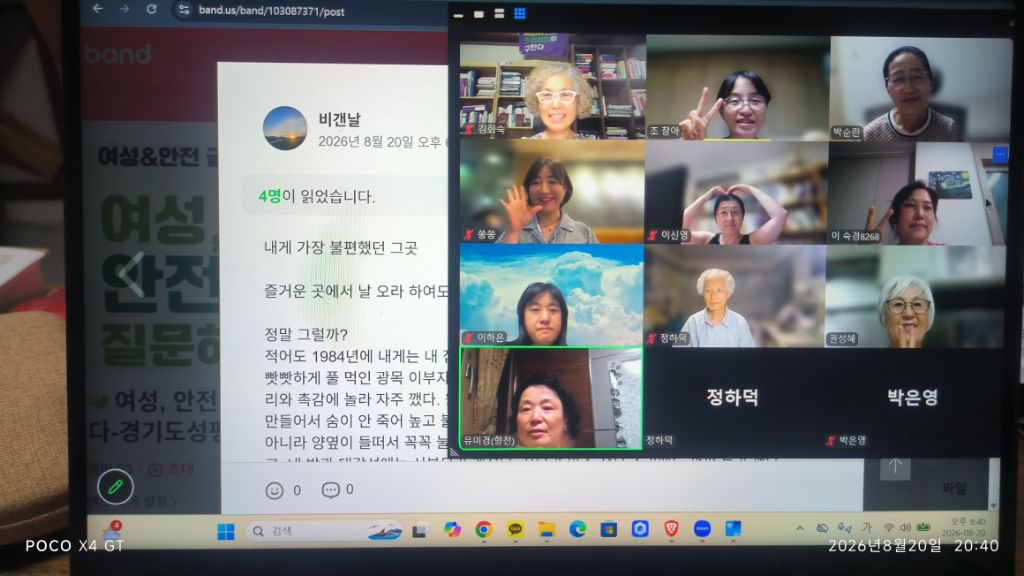
Task: Open author name 비갠날 profile
Action: point(340,120)
